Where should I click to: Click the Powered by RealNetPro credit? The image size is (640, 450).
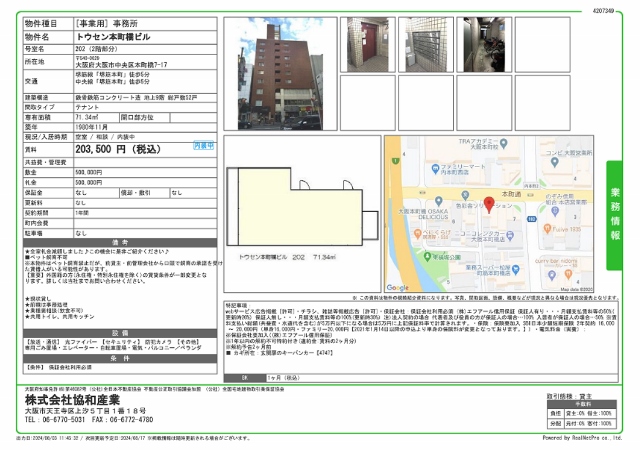point(582,438)
